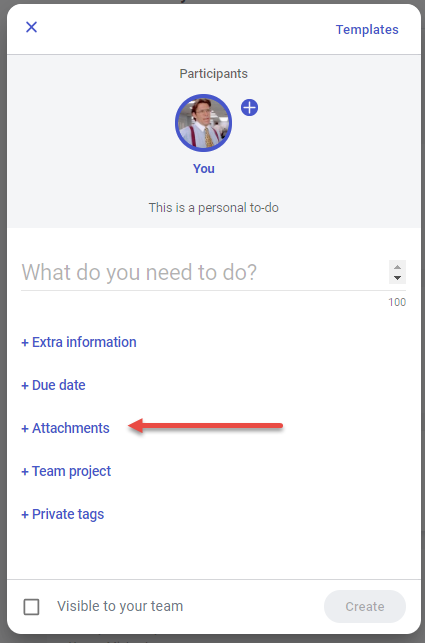
Task: Expand the Attachments section
Action: pyautogui.click(x=66, y=428)
